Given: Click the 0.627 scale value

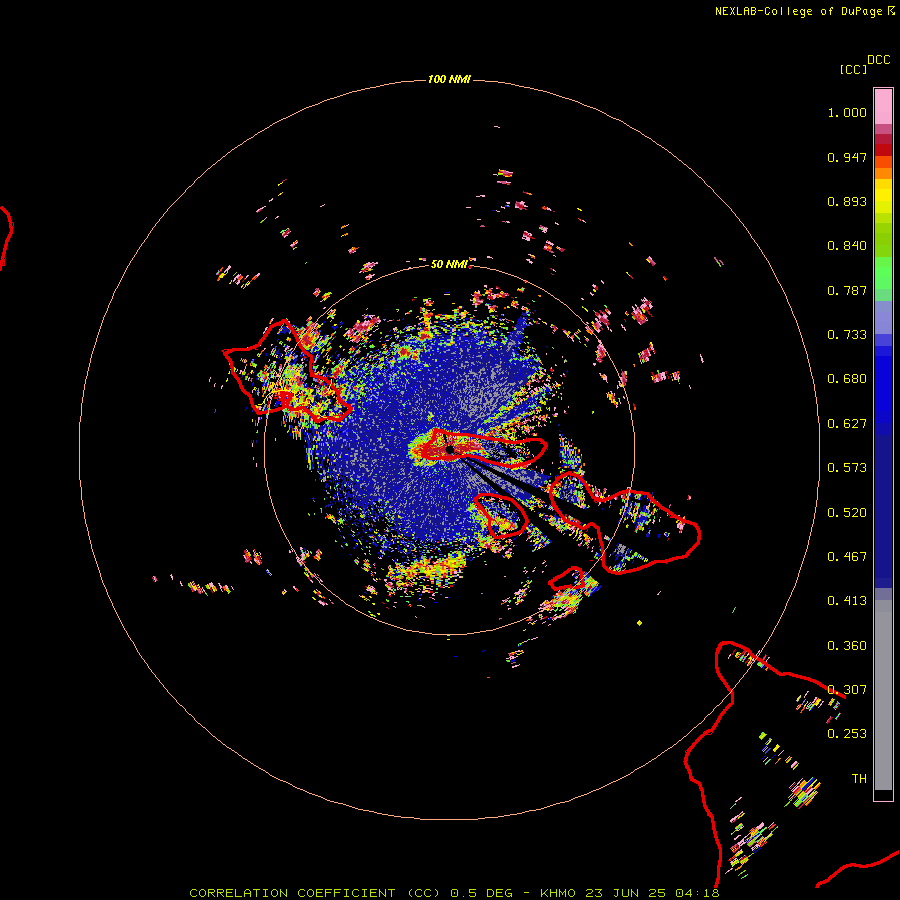Looking at the screenshot, I should pos(847,424).
